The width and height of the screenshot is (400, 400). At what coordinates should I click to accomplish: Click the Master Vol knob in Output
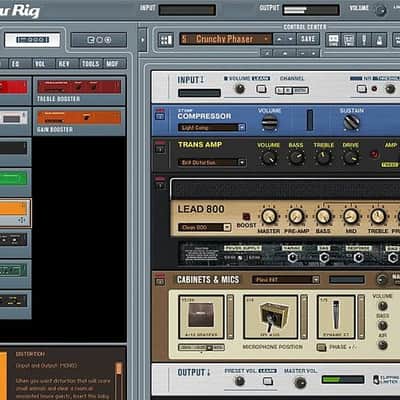(x=300, y=382)
